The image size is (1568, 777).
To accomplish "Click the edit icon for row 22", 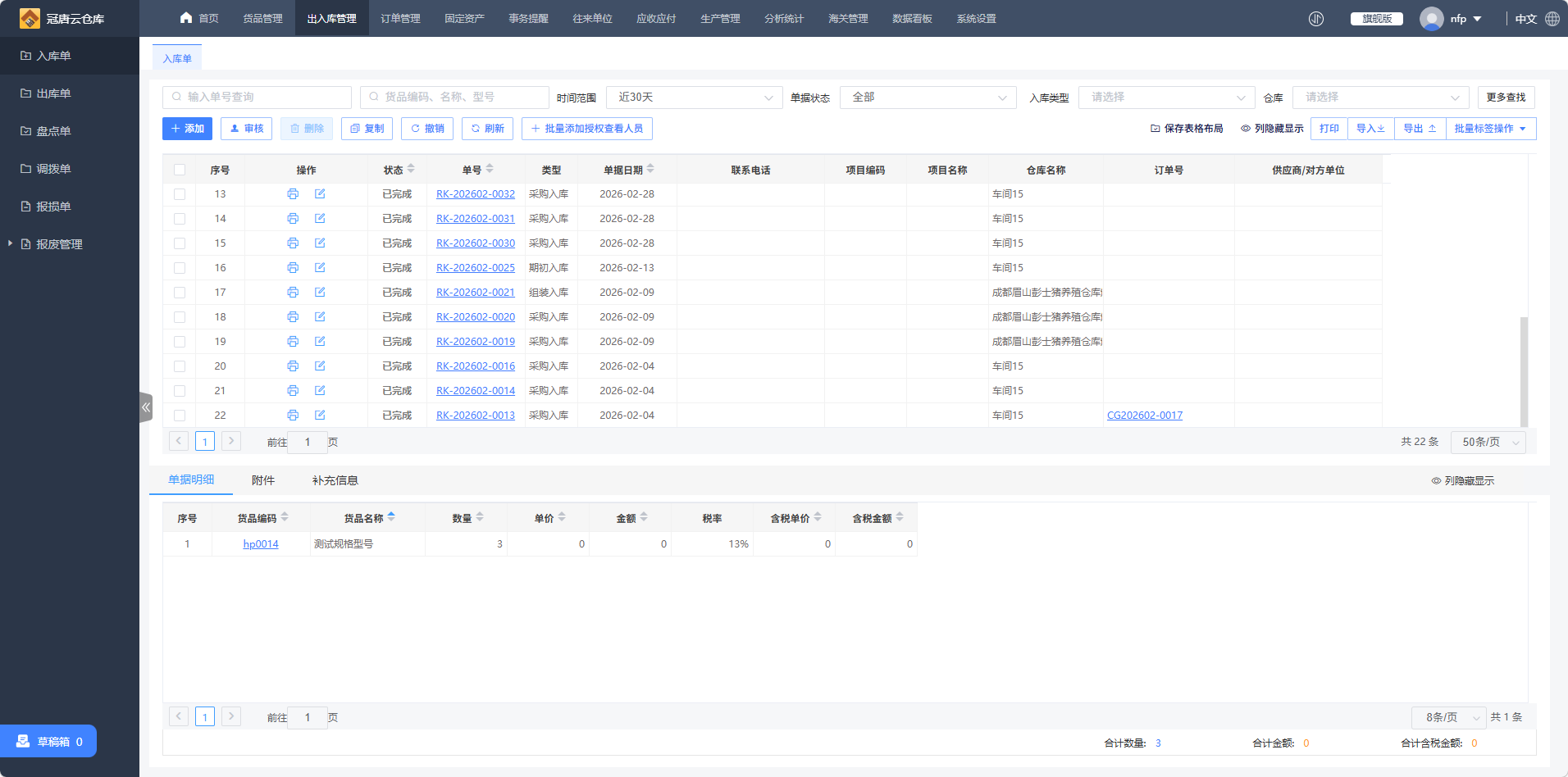I will tap(320, 415).
